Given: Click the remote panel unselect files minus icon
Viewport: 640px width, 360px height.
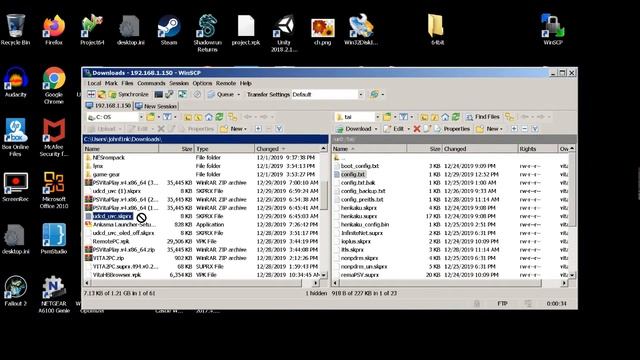Looking at the screenshot, I should [x=524, y=129].
